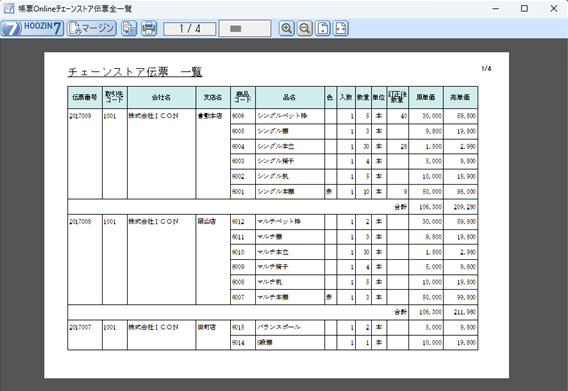The width and height of the screenshot is (568, 391).
Task: Click the application icon in the title bar
Action: (x=9, y=8)
